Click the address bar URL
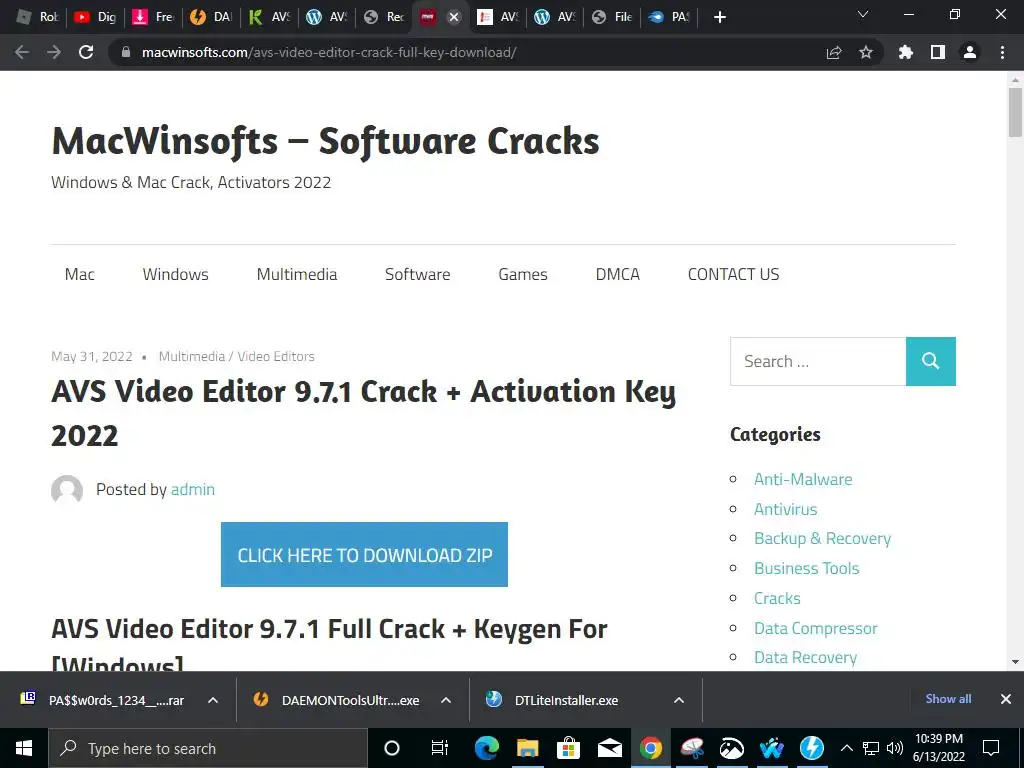1024x768 pixels. pyautogui.click(x=329, y=52)
